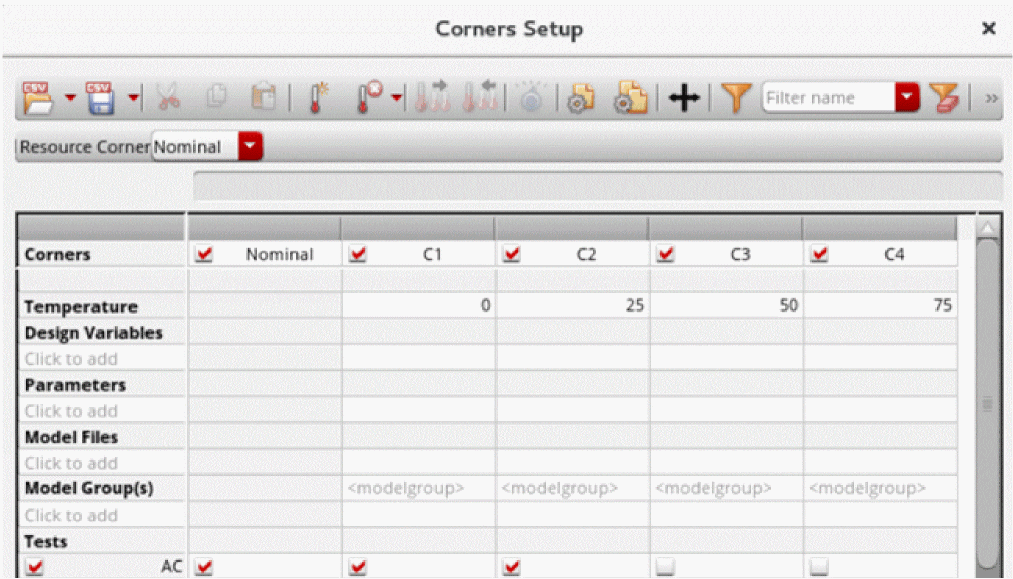
Task: Toggle the C2 corner checkbox
Action: [512, 254]
